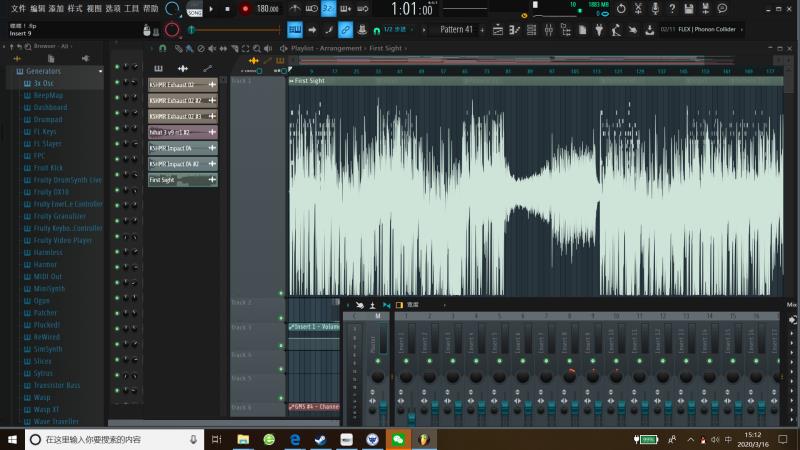The width and height of the screenshot is (800, 450).
Task: Open the project browser view icon
Action: point(565,30)
